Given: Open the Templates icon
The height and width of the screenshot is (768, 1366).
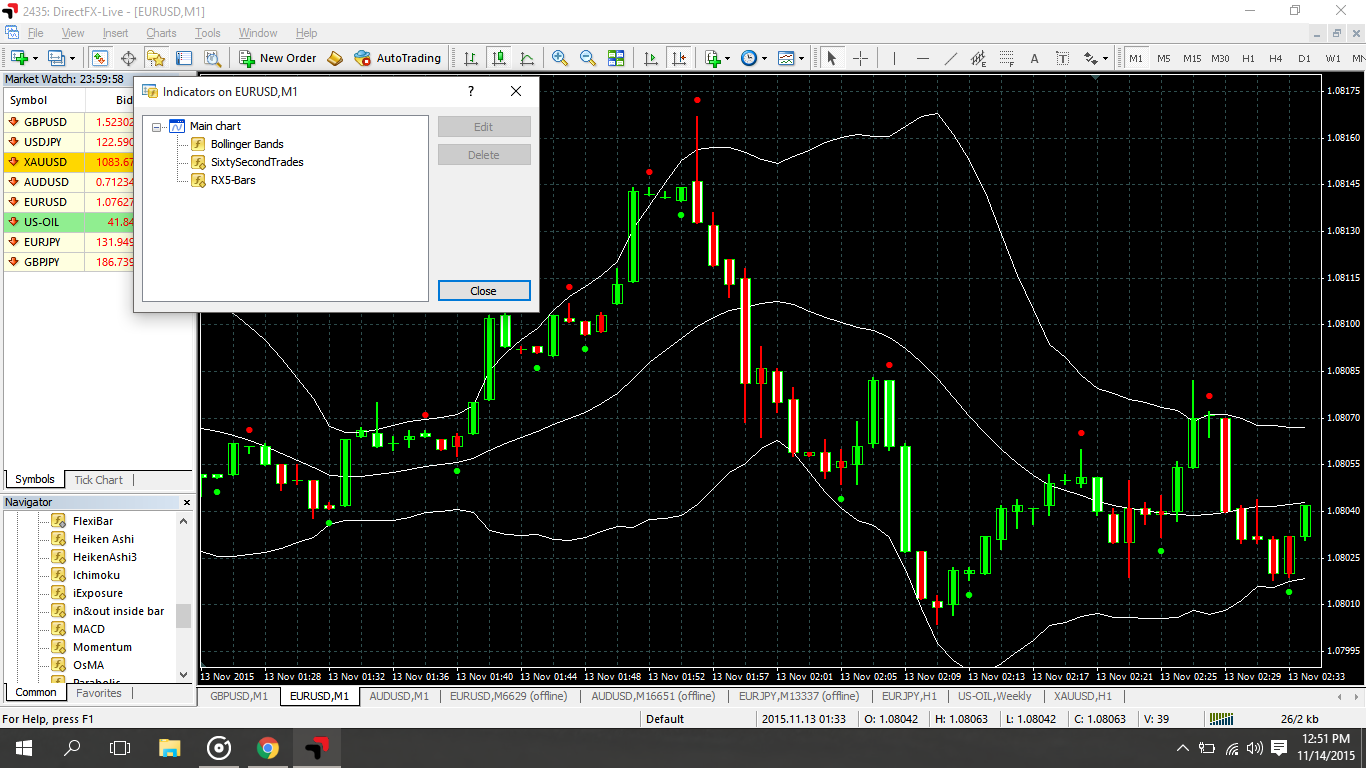Looking at the screenshot, I should (786, 58).
